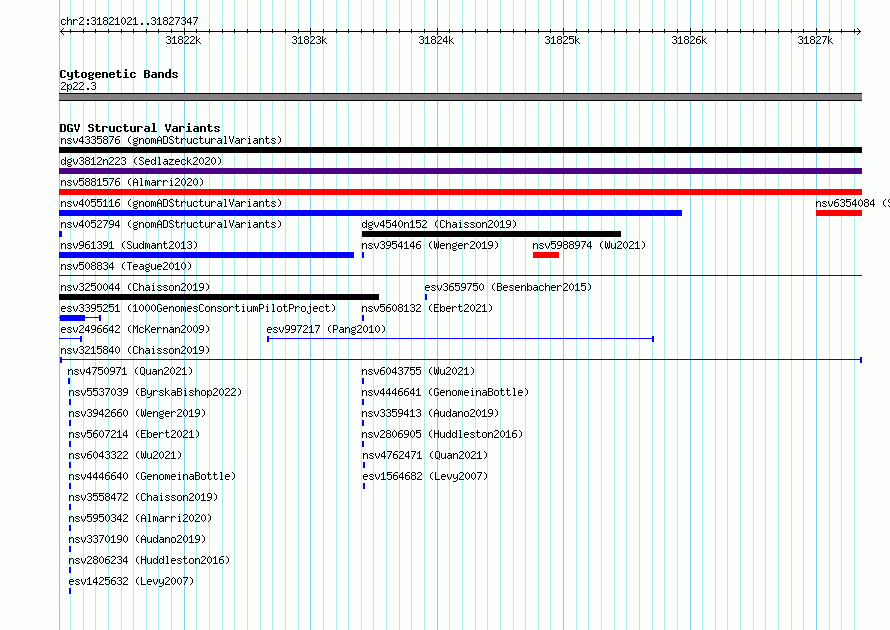Click nsv5607214 (Ebert2021) label

pyautogui.click(x=134, y=434)
